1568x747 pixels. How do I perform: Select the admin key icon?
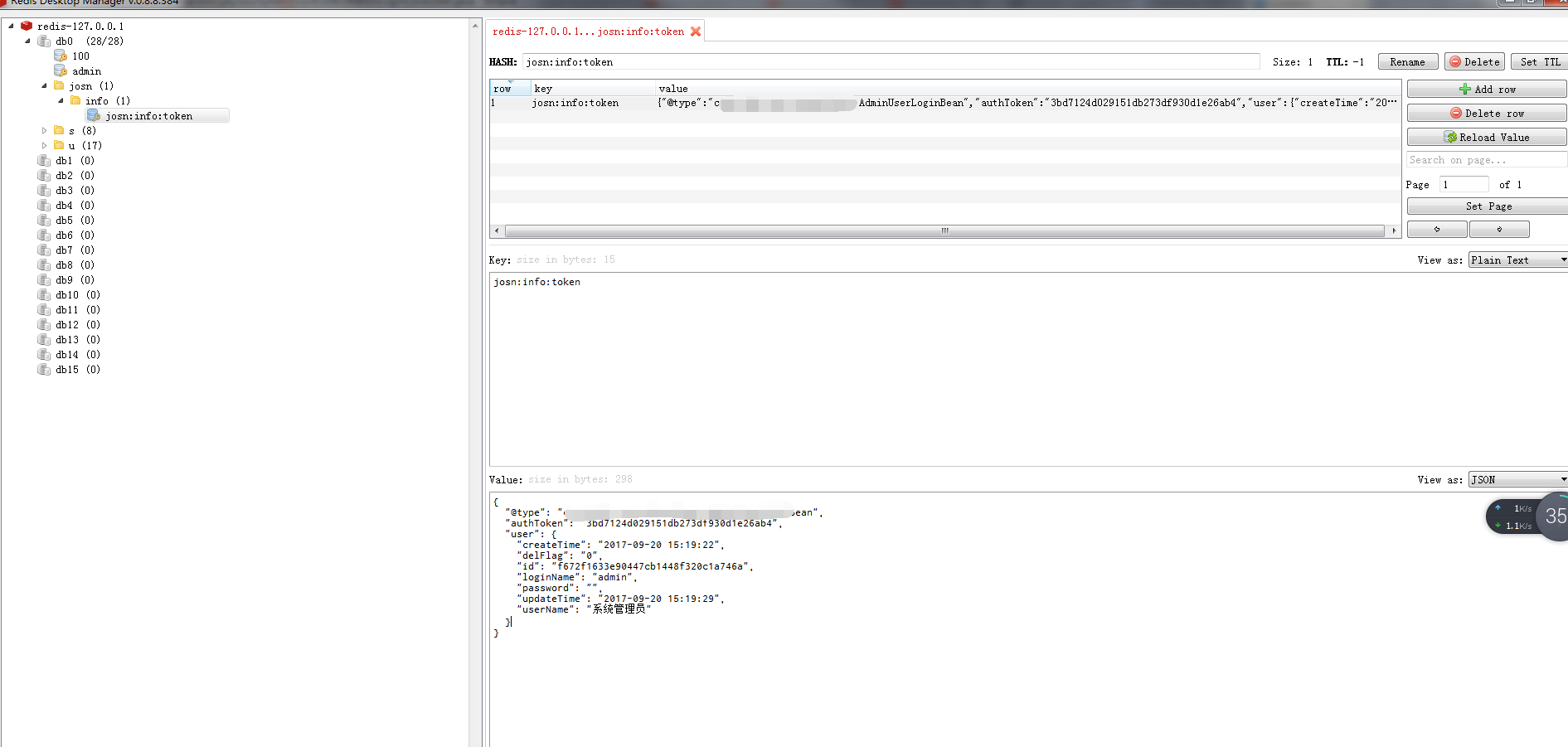coord(61,70)
